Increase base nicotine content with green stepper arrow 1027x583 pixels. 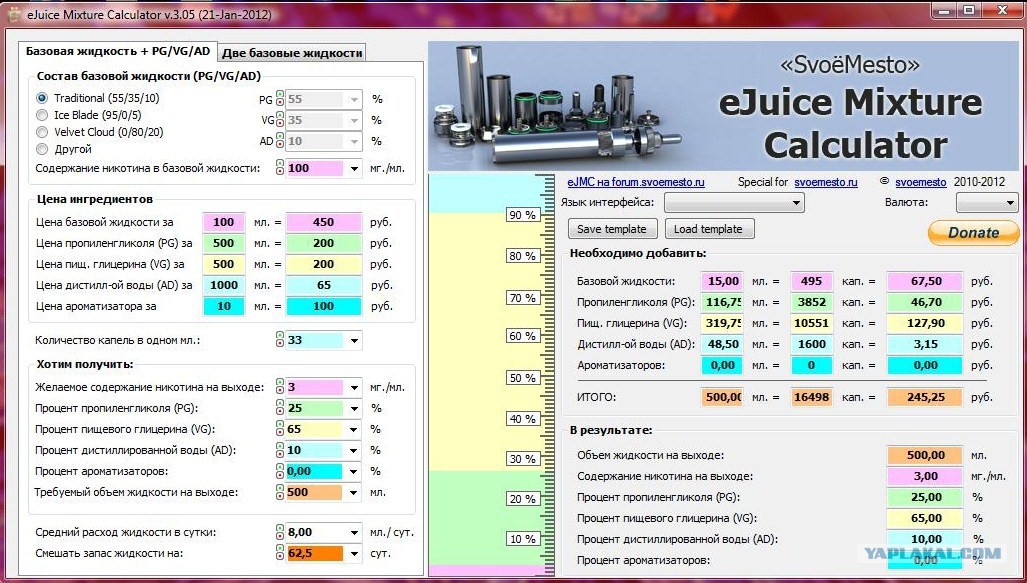pyautogui.click(x=280, y=164)
